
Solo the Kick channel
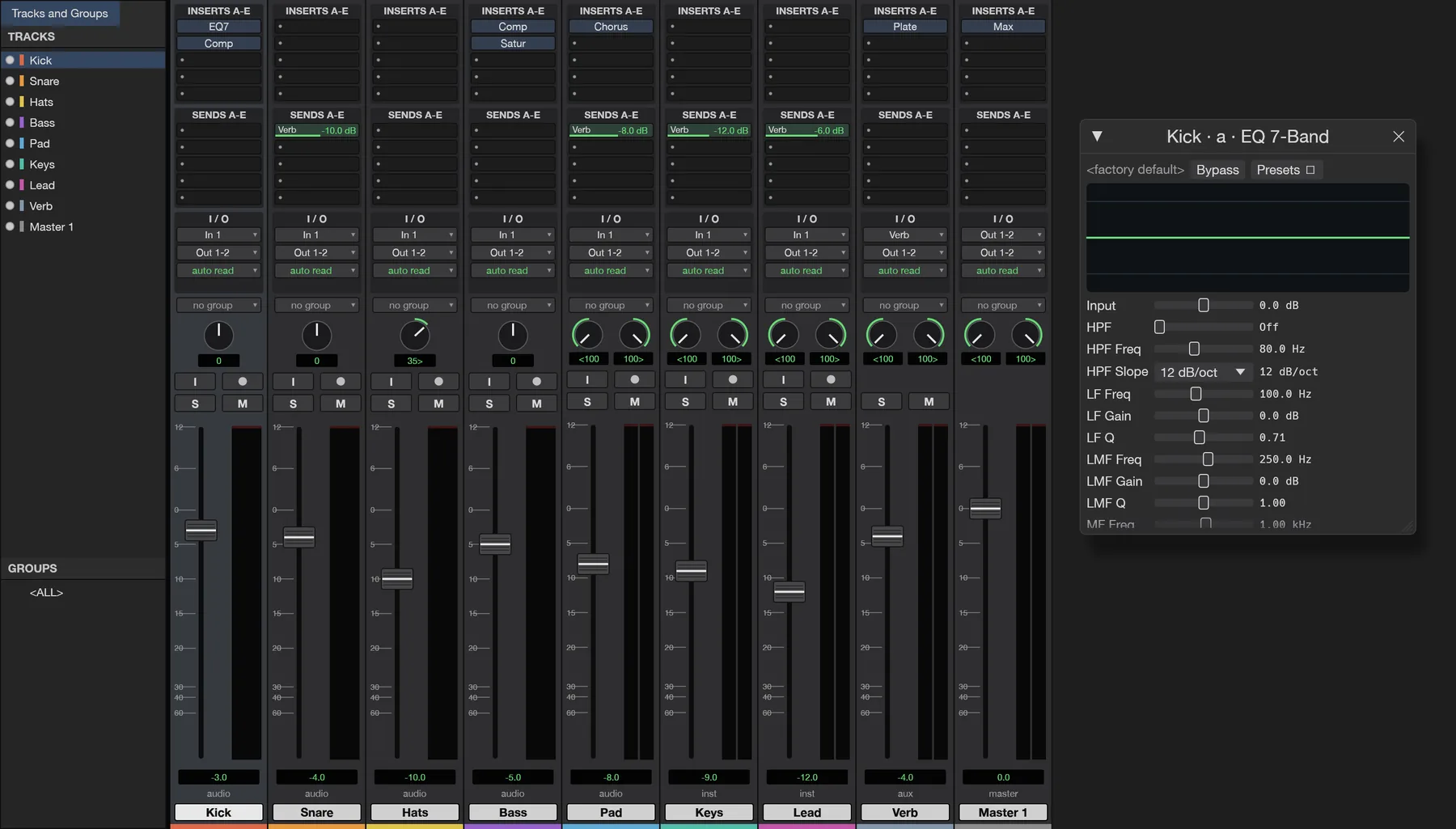pos(195,404)
